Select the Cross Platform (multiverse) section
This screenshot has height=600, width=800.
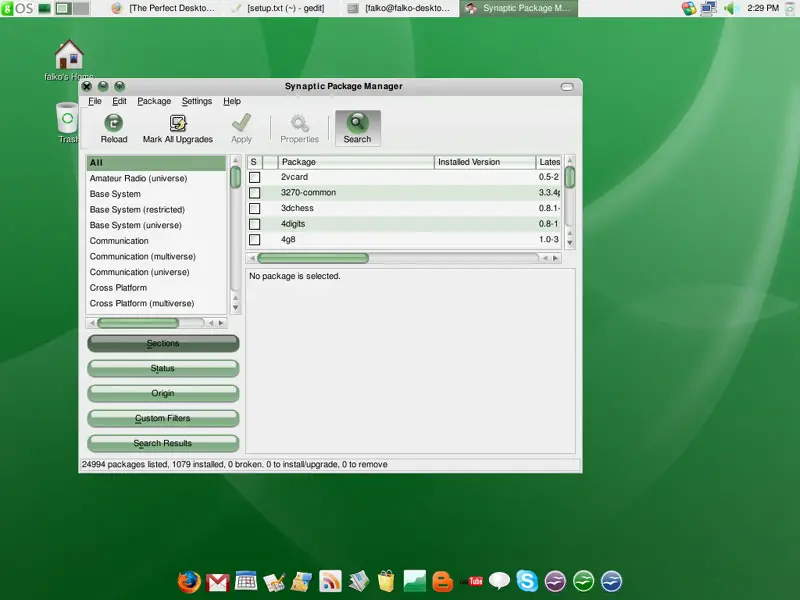click(156, 304)
